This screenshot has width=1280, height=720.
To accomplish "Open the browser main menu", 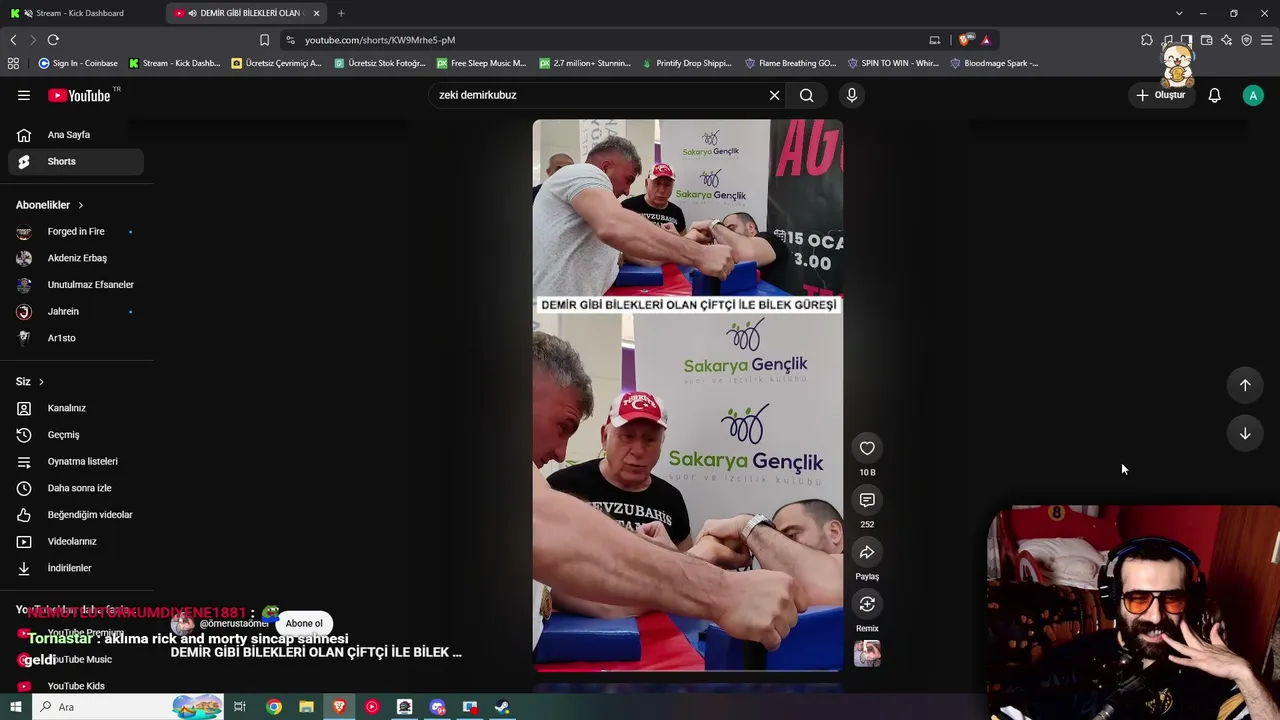I will tap(1266, 40).
